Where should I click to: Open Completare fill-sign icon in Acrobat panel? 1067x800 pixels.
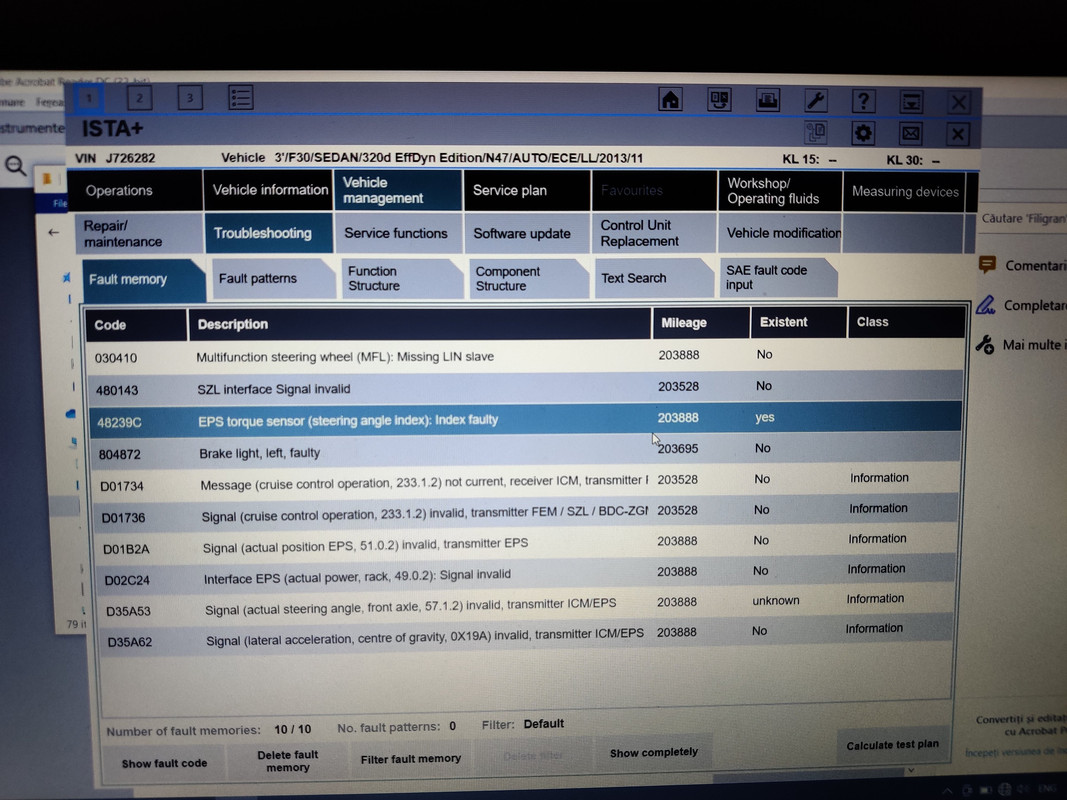point(985,305)
